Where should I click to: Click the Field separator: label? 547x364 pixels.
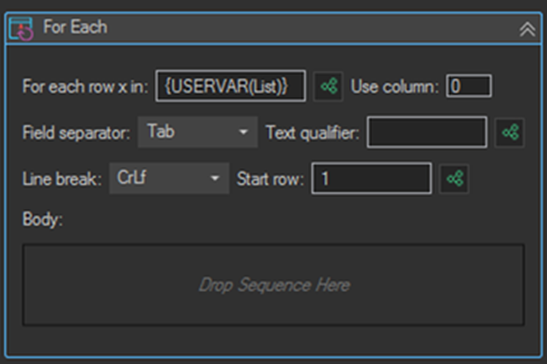(x=76, y=133)
